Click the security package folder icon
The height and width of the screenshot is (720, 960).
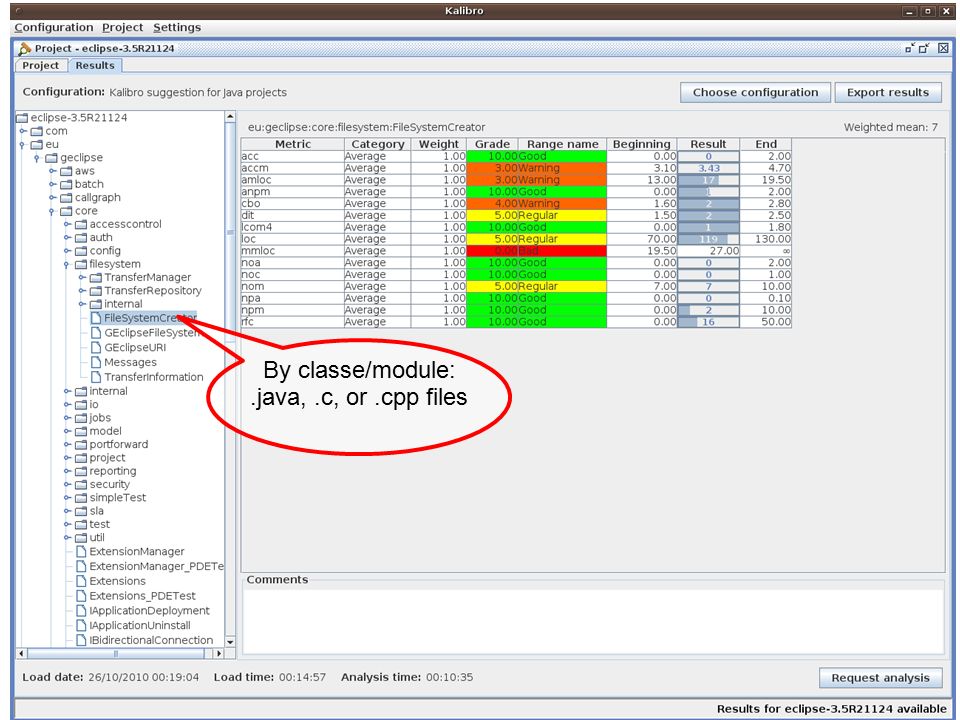81,485
